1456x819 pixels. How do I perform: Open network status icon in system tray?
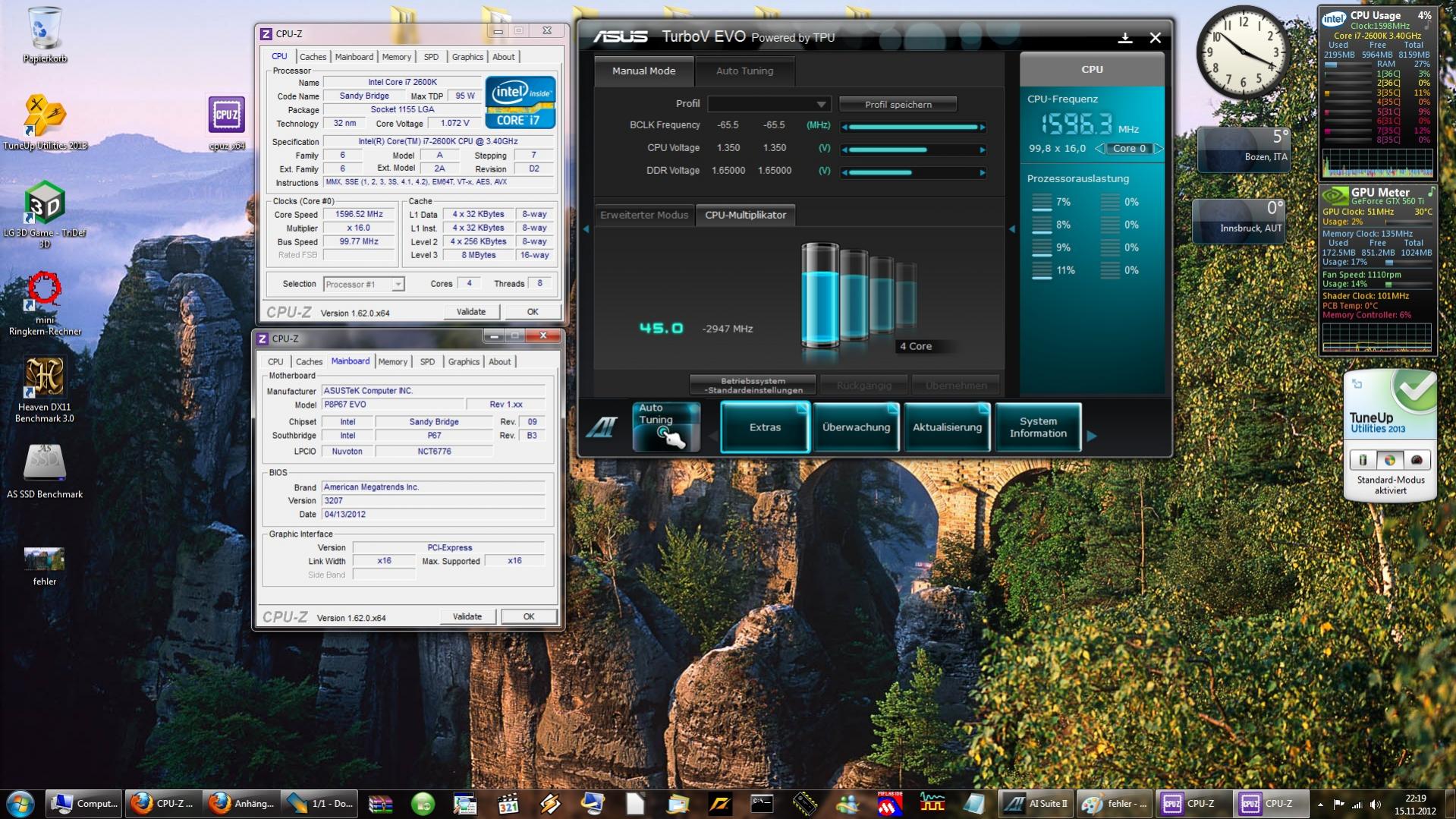coord(1357,804)
